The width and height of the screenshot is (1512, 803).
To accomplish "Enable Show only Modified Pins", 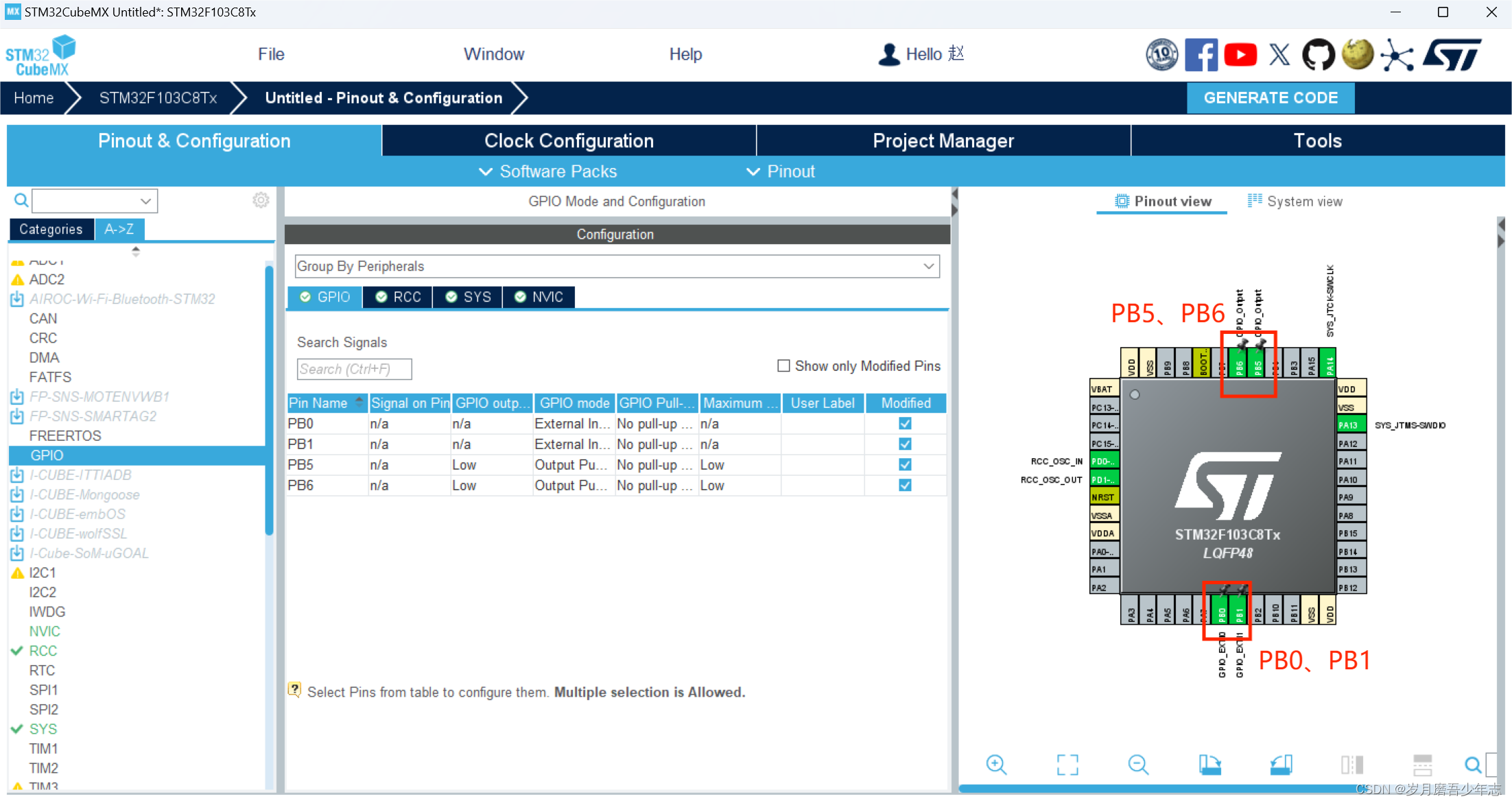I will [783, 365].
